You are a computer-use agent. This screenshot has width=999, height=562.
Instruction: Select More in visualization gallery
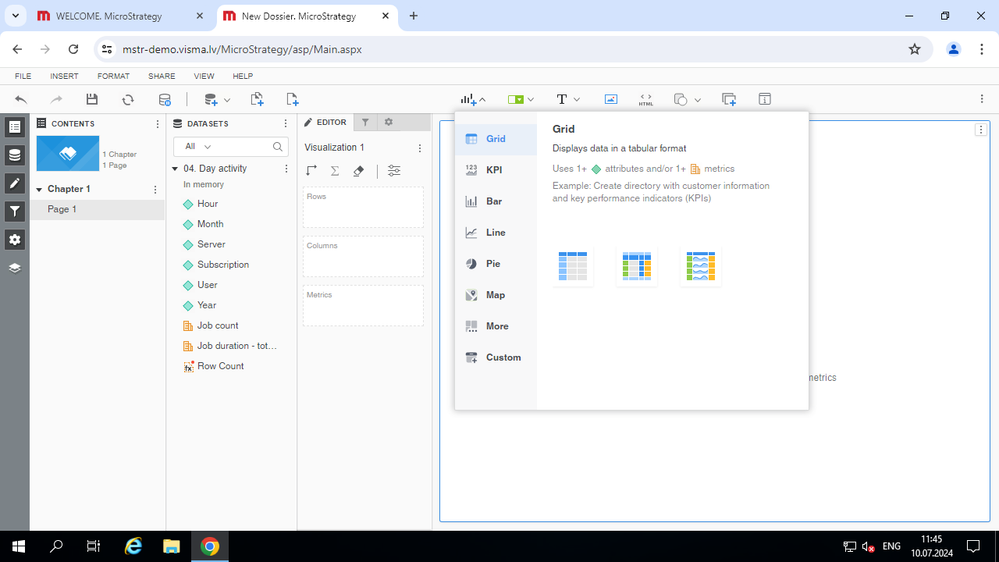pos(496,326)
